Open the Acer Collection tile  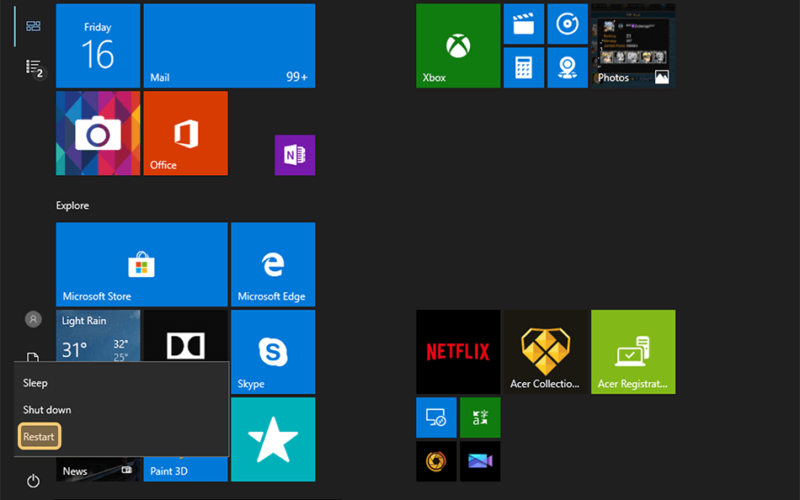coord(545,352)
